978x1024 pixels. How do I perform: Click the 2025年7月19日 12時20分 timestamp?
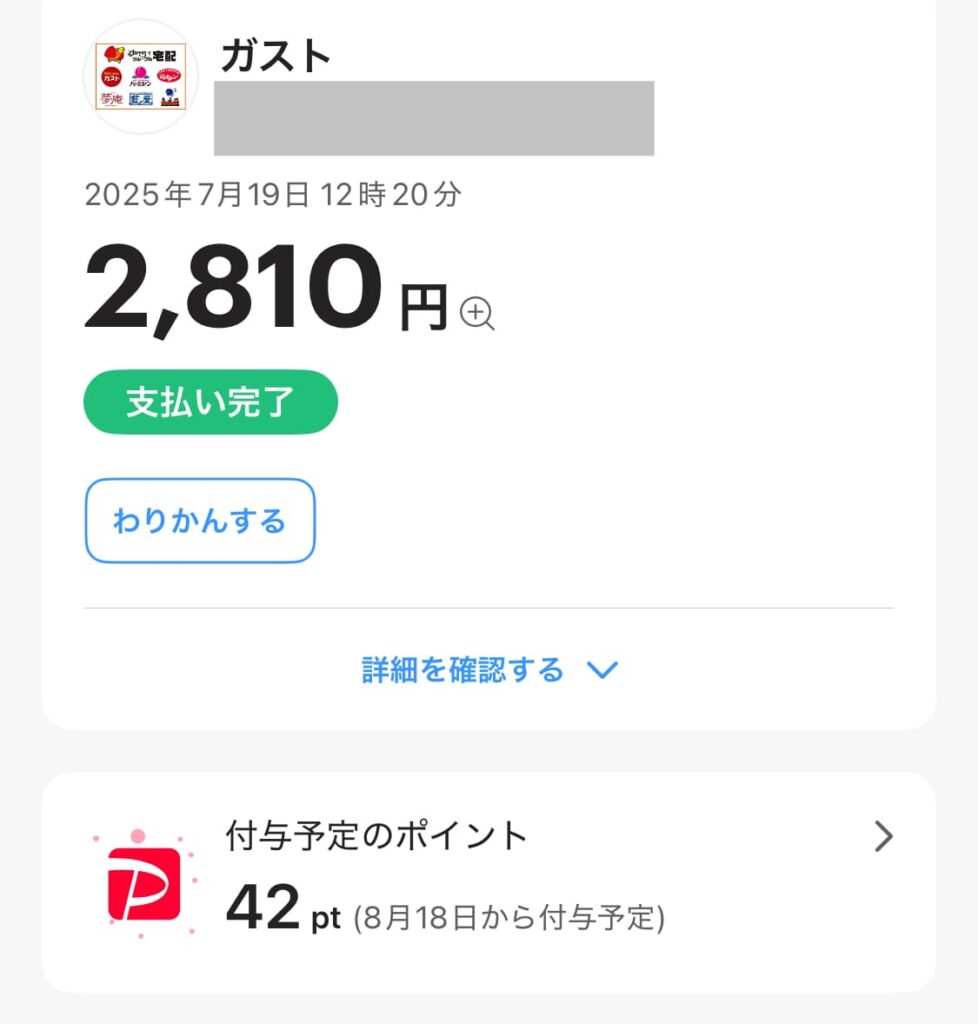[273, 195]
